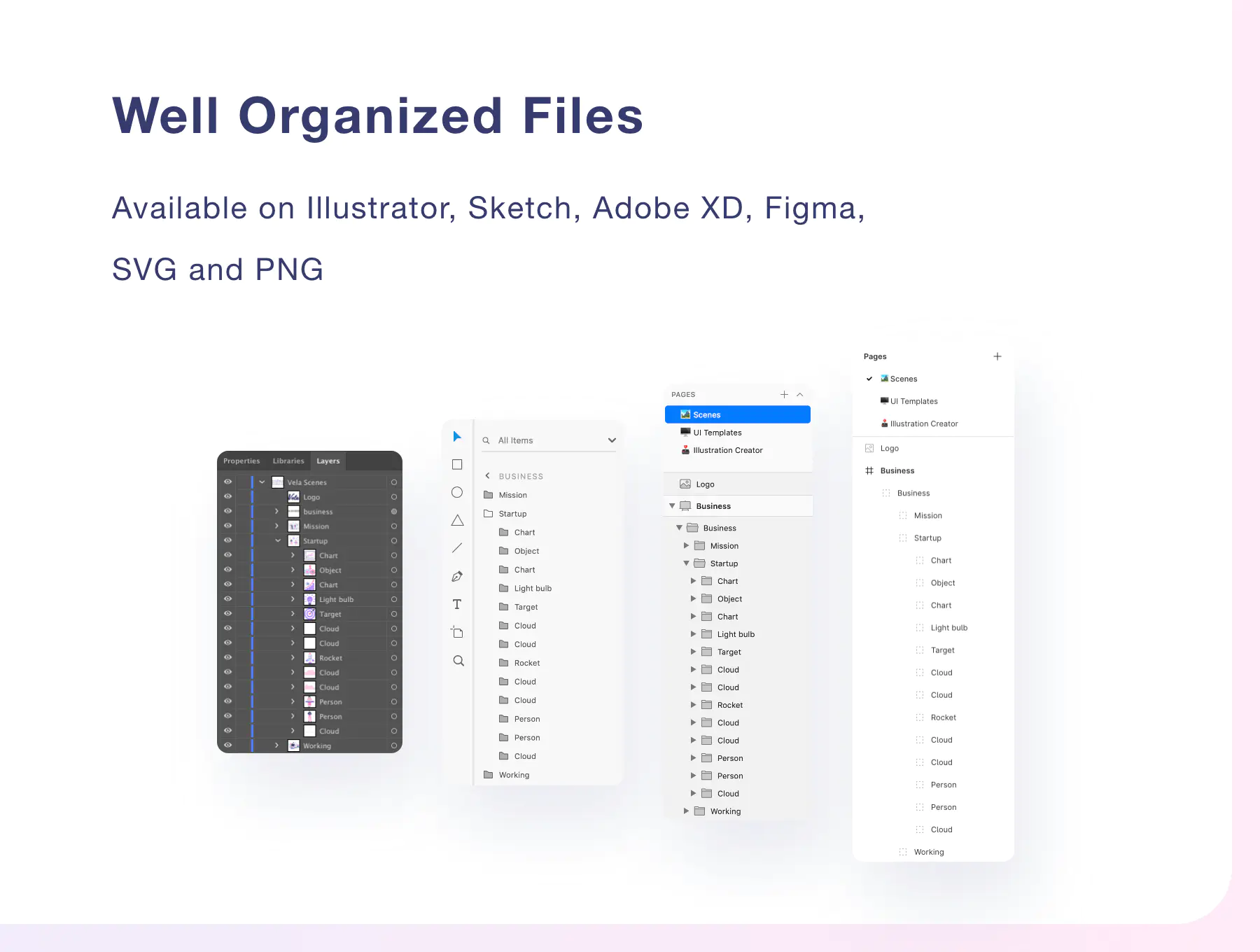Select the arrow Select tool in XD toolbar
Screen dimensions: 1260x952
pyautogui.click(x=457, y=437)
